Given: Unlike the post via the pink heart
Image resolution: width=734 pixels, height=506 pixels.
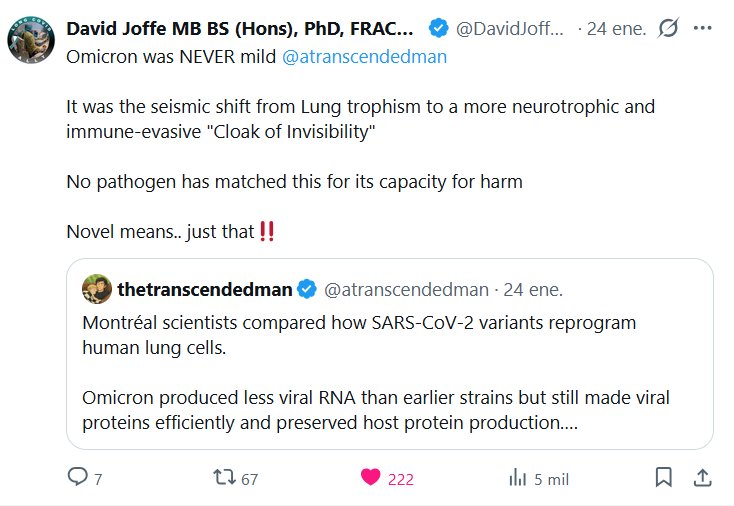Looking at the screenshot, I should (371, 478).
